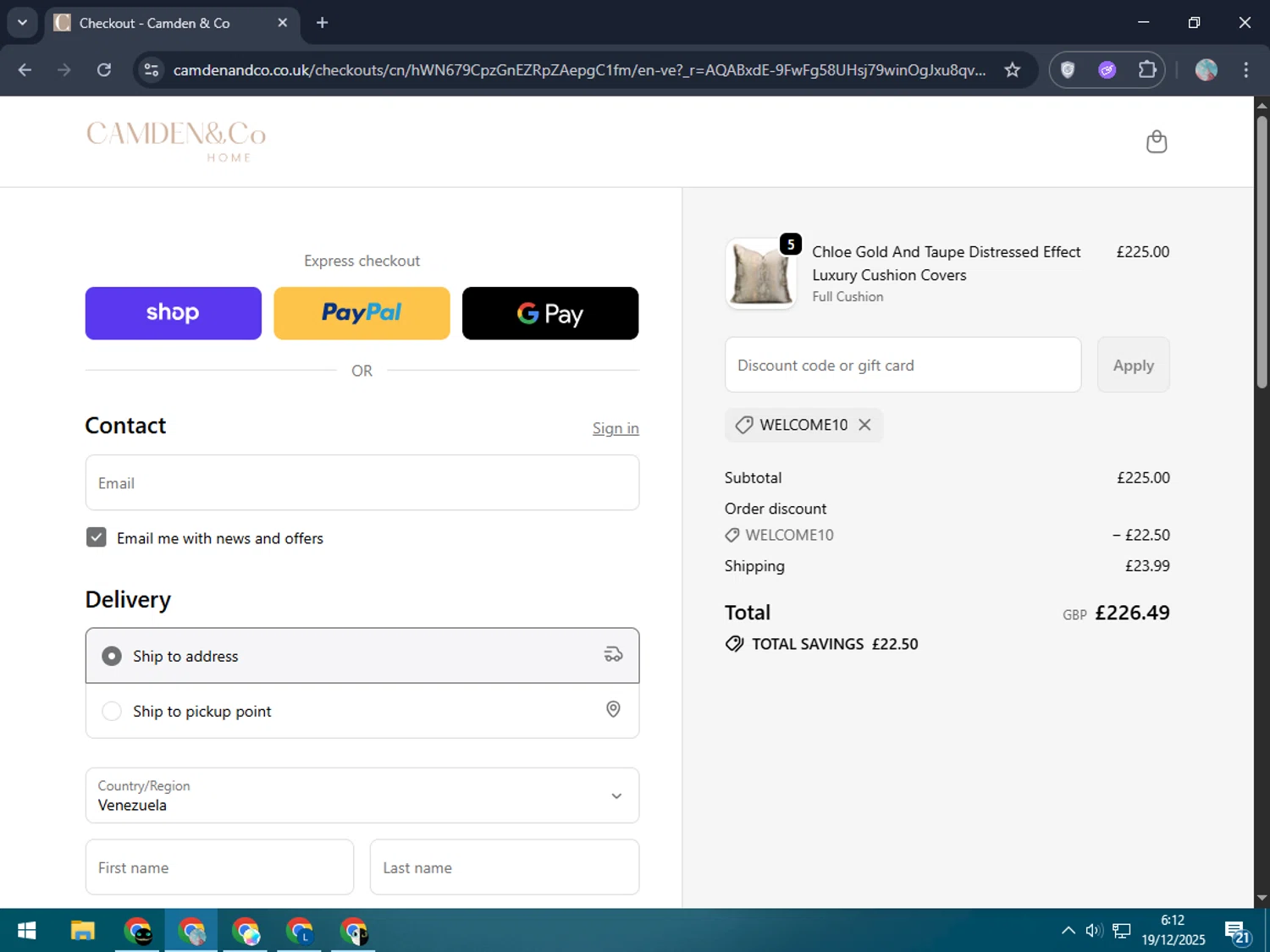The image size is (1270, 952).
Task: Click the delivery truck icon
Action: [x=613, y=654]
